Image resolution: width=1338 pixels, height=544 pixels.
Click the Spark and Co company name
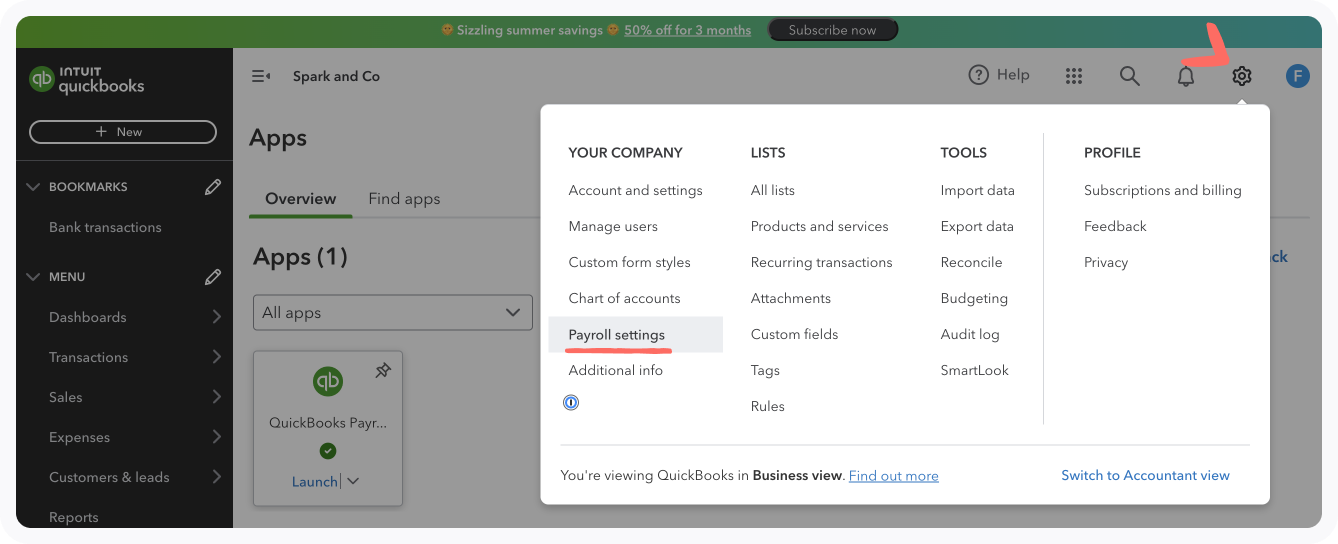coord(336,76)
